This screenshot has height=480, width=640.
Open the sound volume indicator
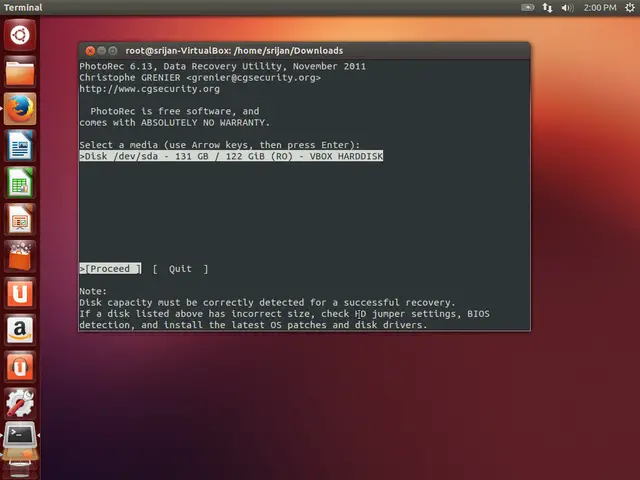pos(567,7)
